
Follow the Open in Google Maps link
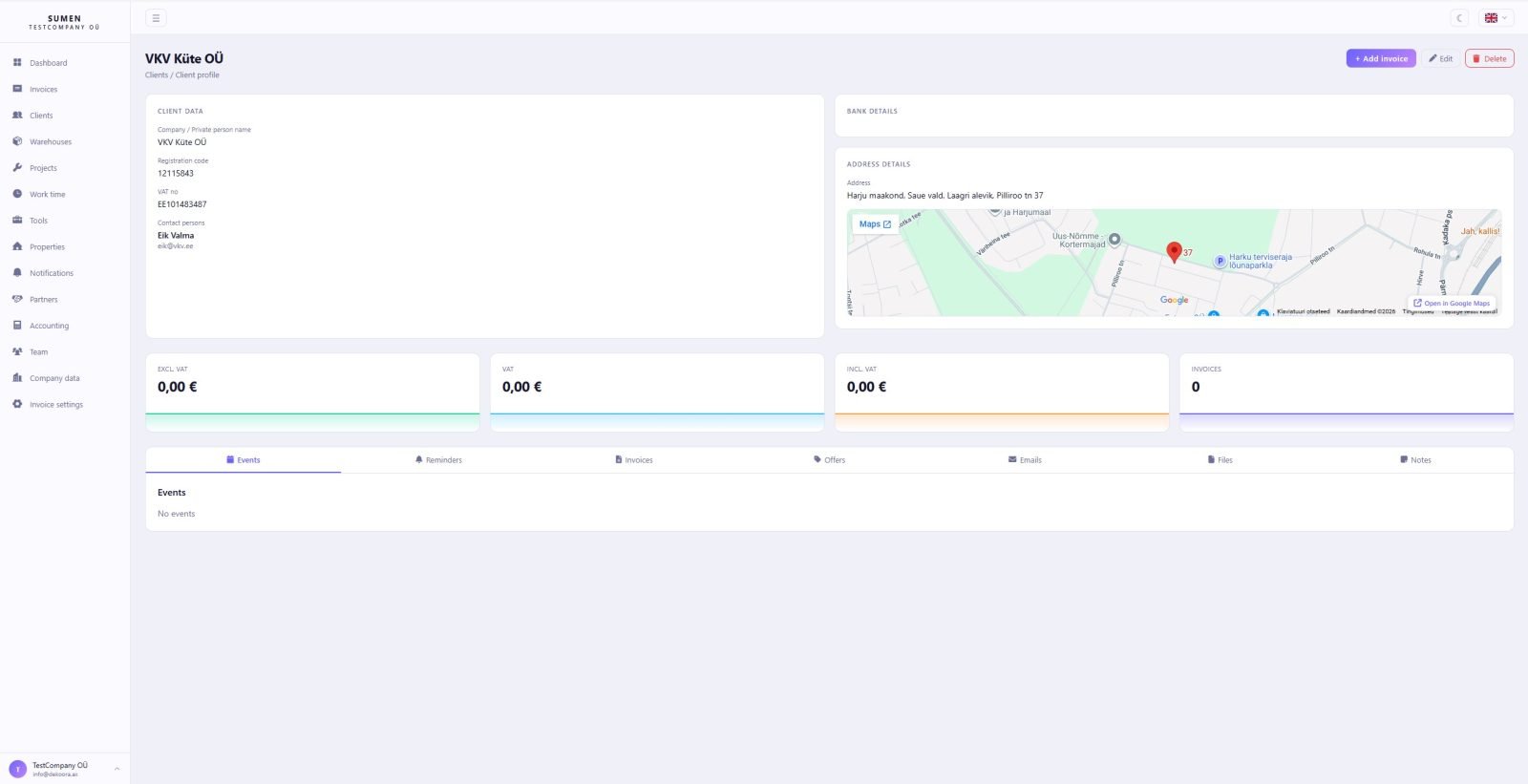point(1451,304)
